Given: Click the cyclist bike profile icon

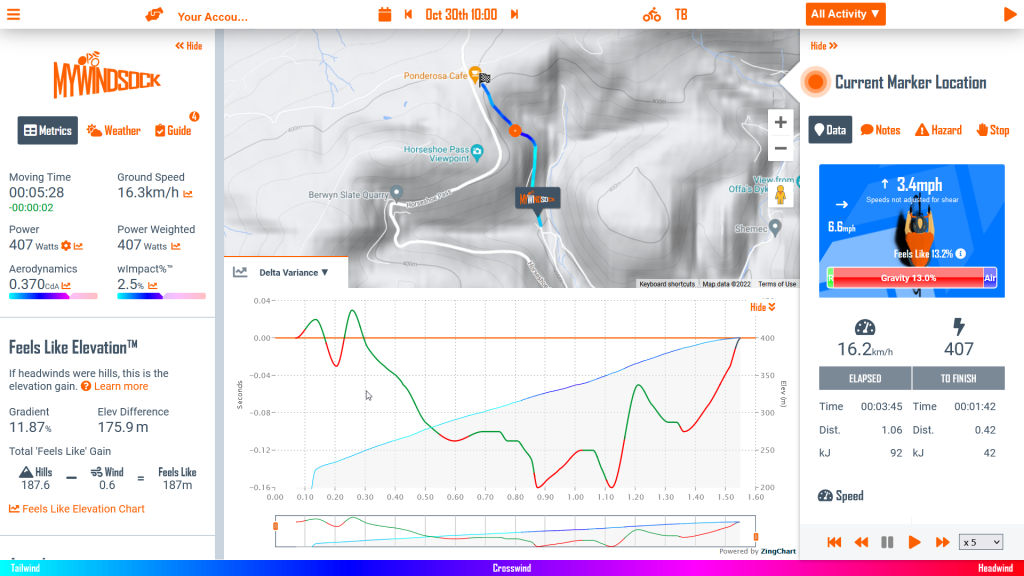Looking at the screenshot, I should click(x=652, y=15).
